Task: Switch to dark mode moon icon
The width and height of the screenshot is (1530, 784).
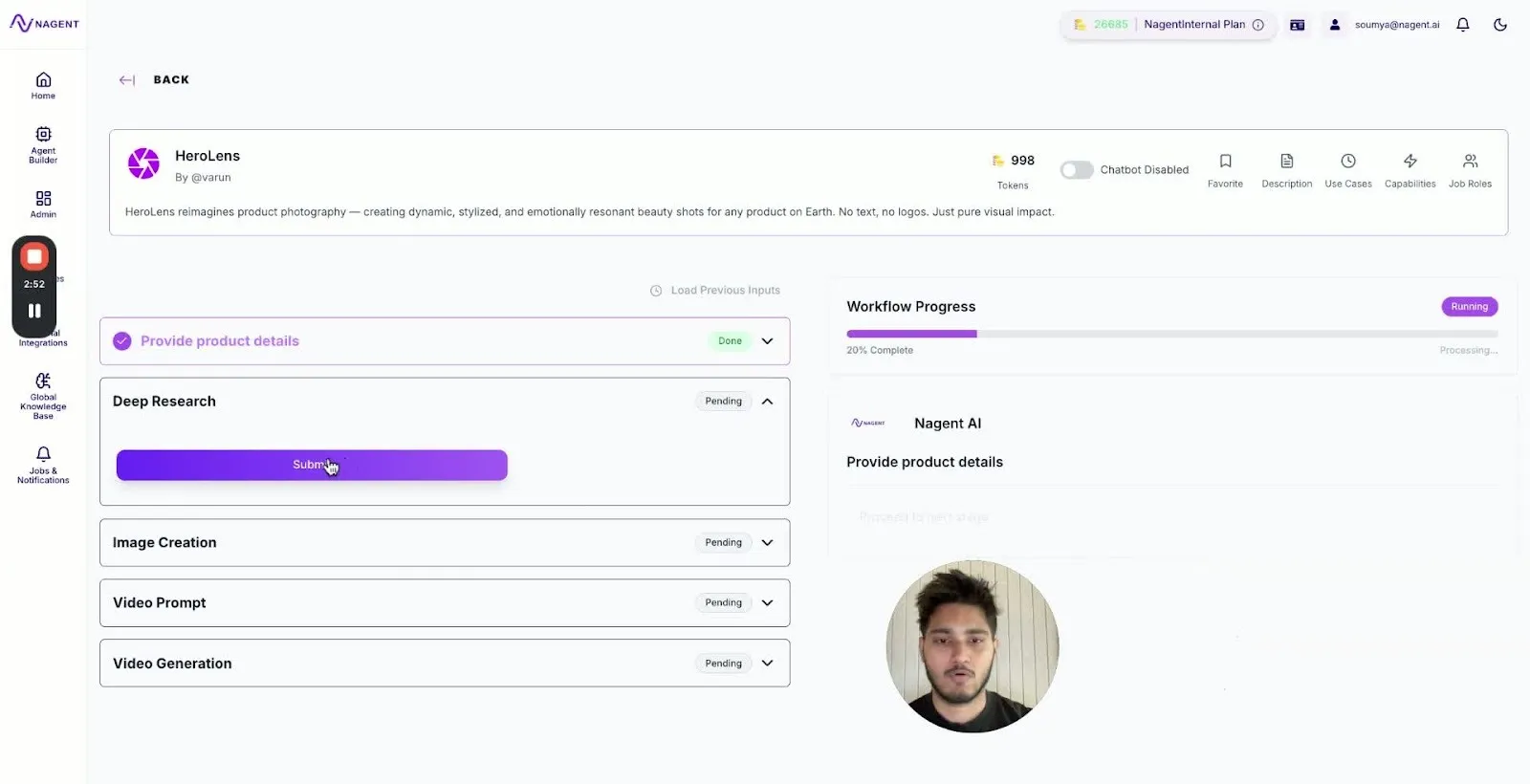Action: pyautogui.click(x=1499, y=25)
